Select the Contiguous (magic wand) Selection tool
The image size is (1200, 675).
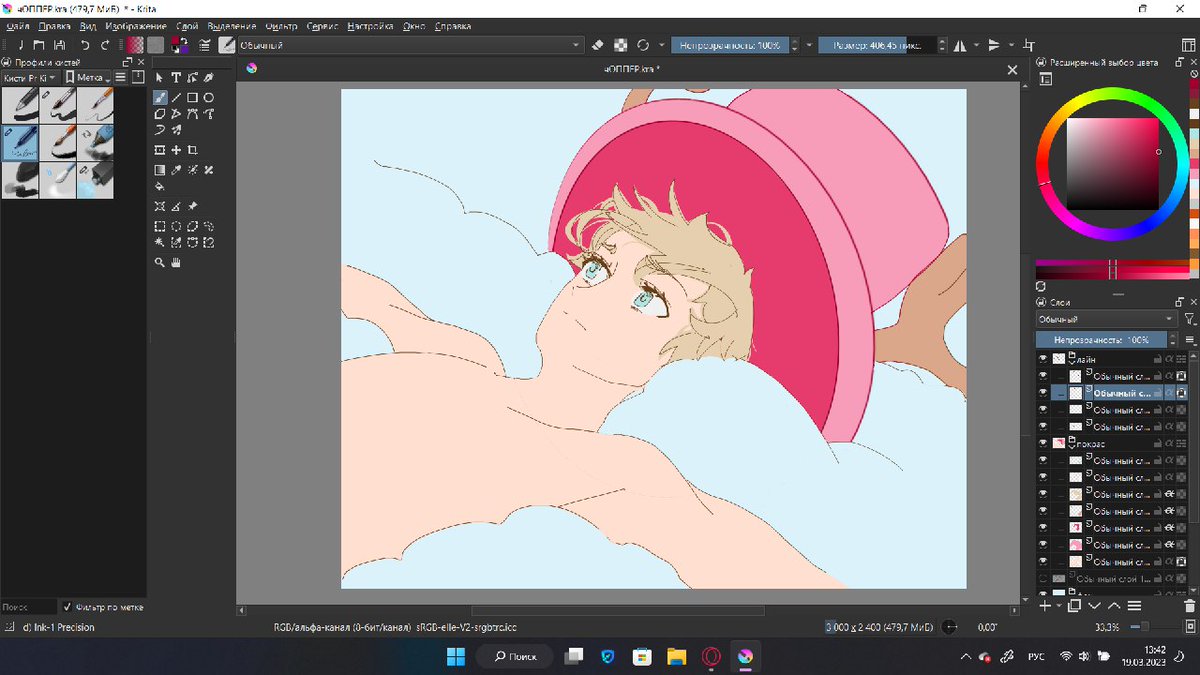159,242
